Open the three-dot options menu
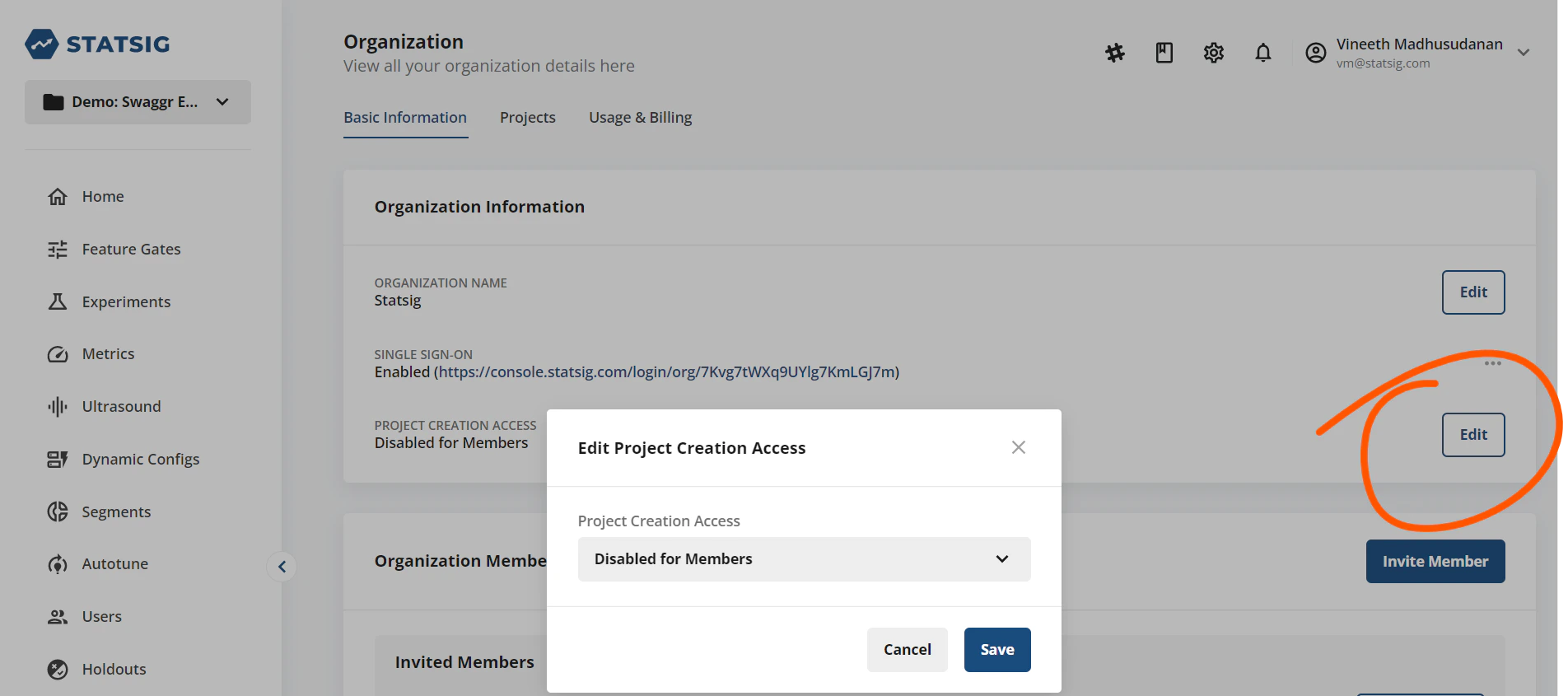1568x696 pixels. pyautogui.click(x=1493, y=363)
